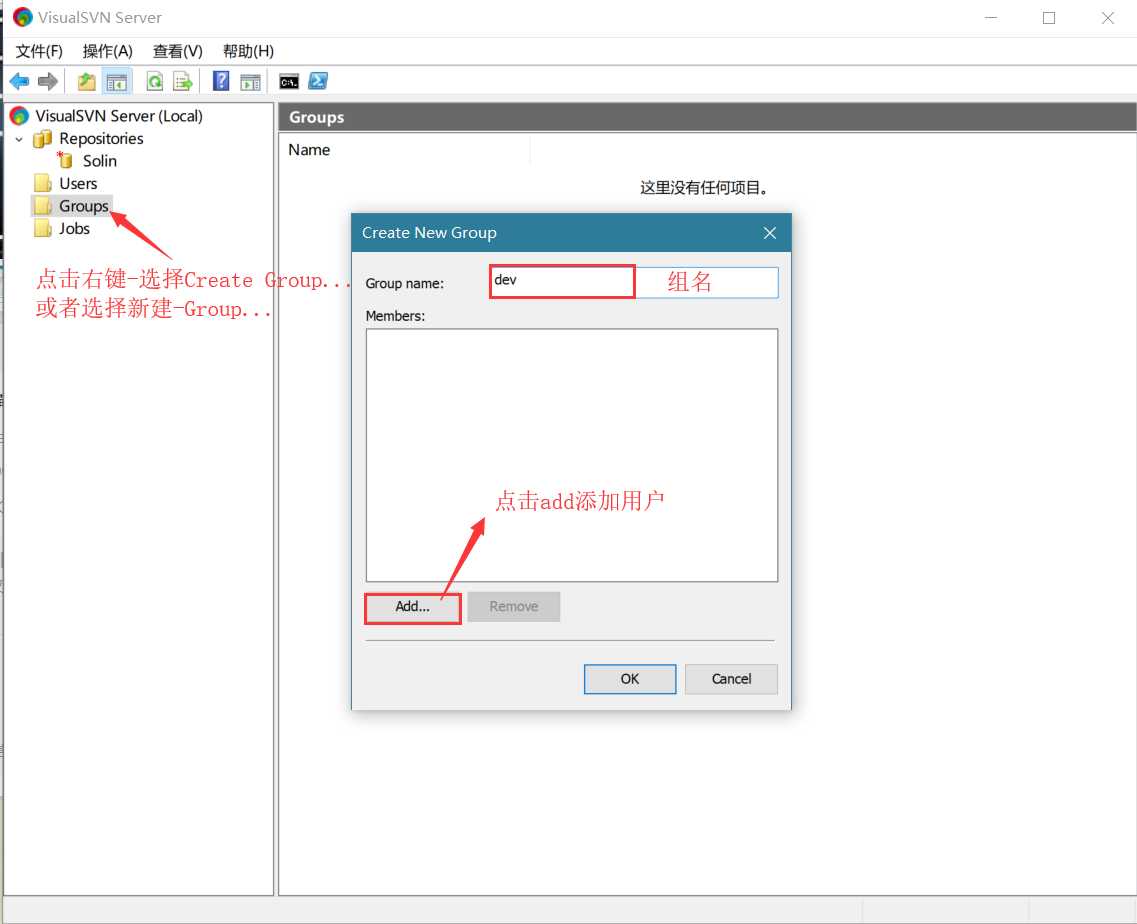Select the Users folder icon
The height and width of the screenshot is (924, 1137).
43,183
